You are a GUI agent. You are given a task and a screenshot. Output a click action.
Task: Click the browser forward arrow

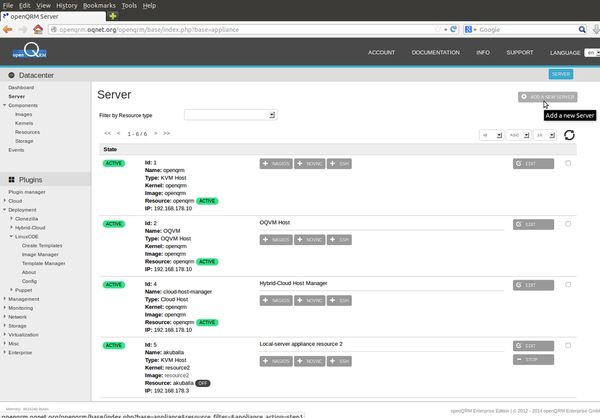[23, 29]
